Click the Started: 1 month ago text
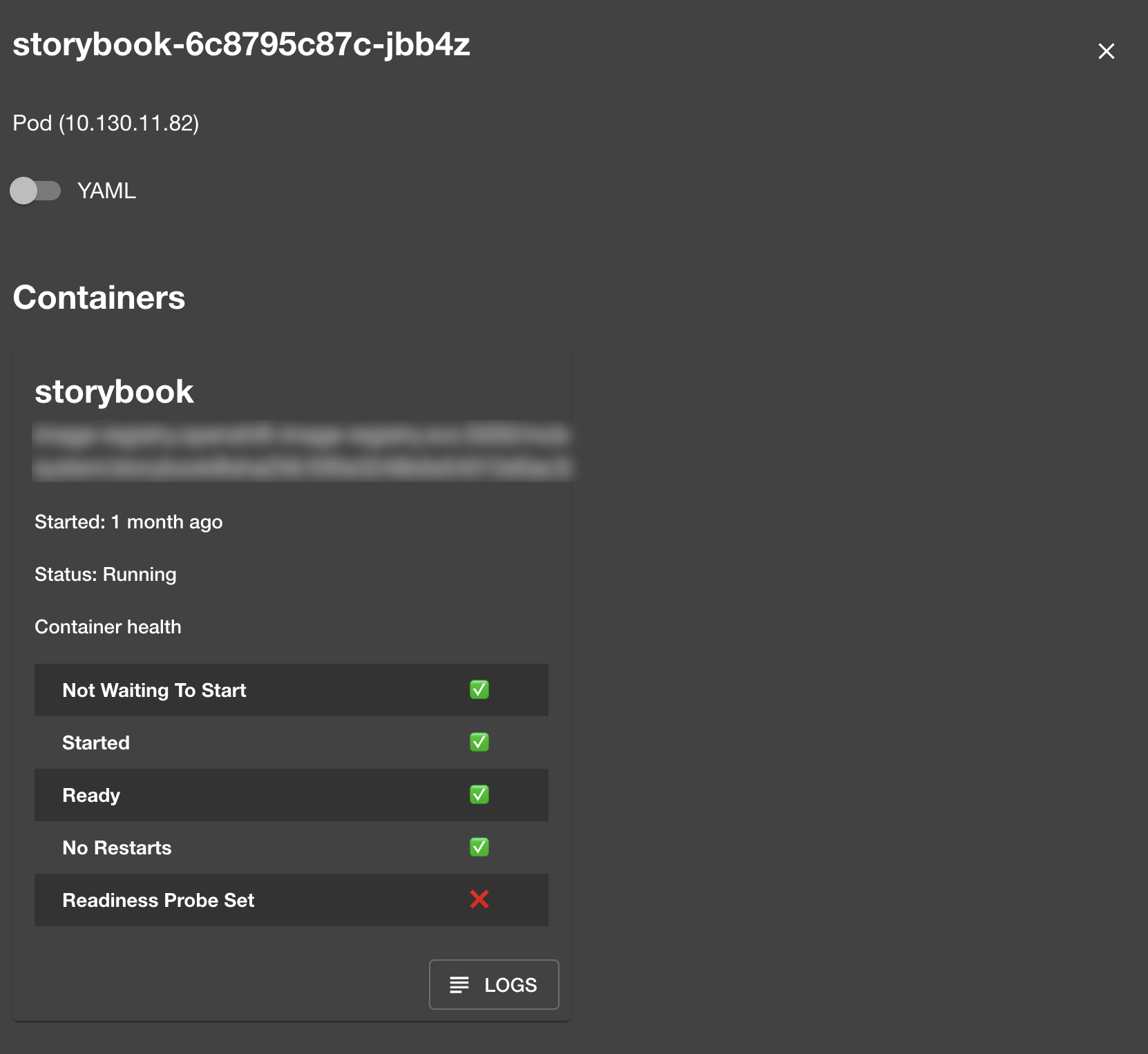The image size is (1148, 1054). pos(128,522)
